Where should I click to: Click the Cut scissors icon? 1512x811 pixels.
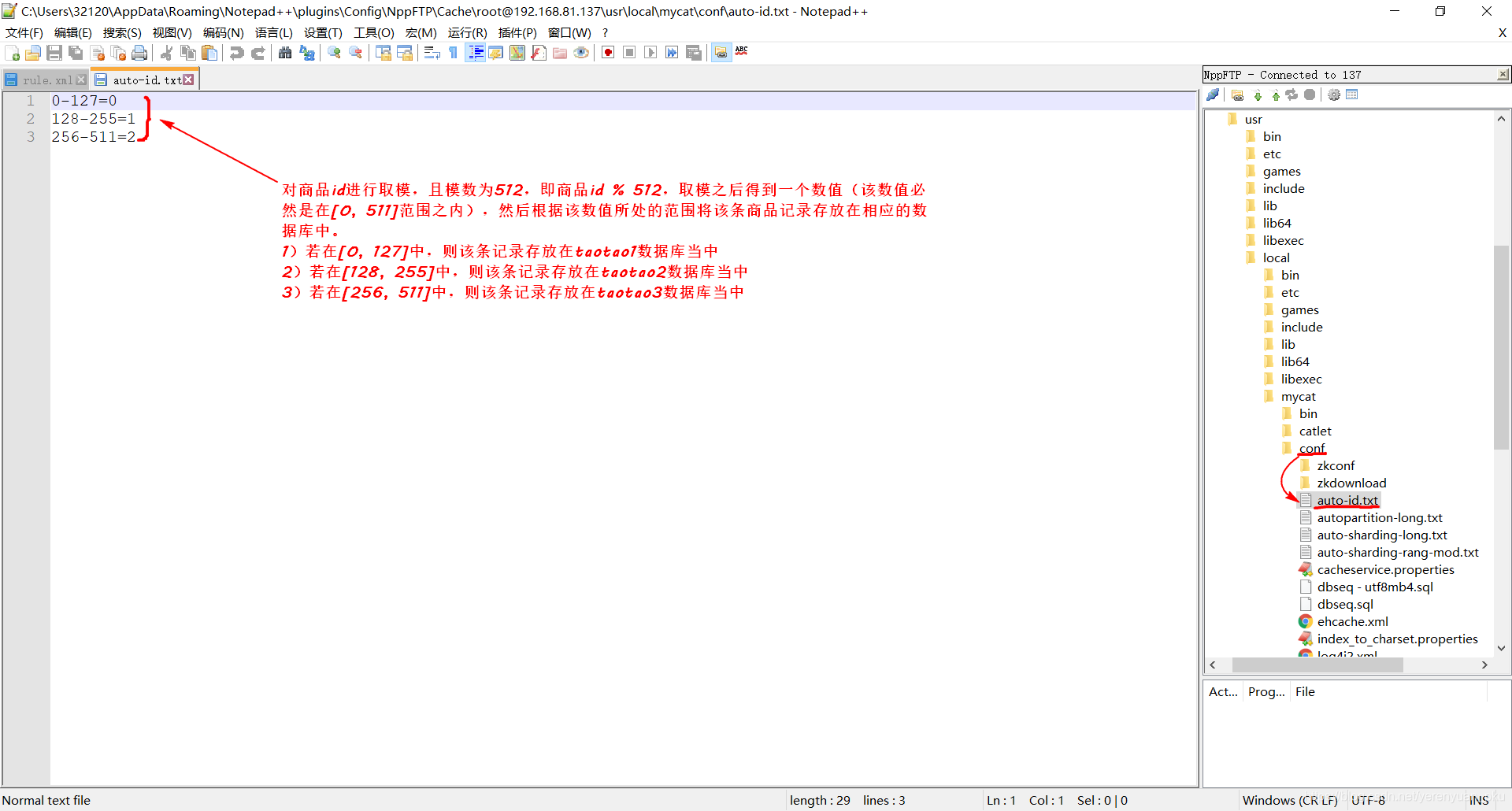pyautogui.click(x=166, y=53)
